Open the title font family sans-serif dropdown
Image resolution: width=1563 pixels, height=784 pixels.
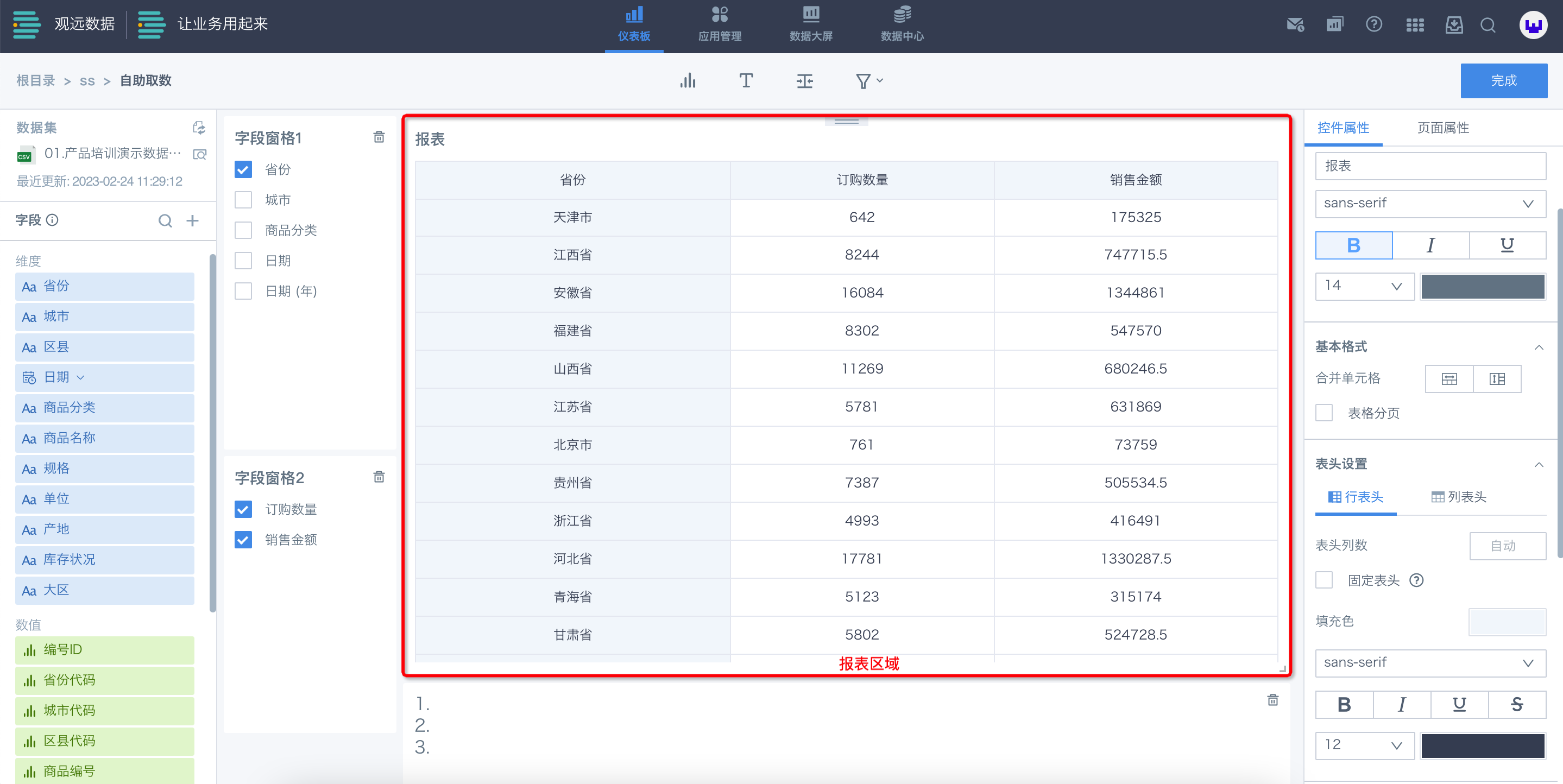coord(1430,203)
